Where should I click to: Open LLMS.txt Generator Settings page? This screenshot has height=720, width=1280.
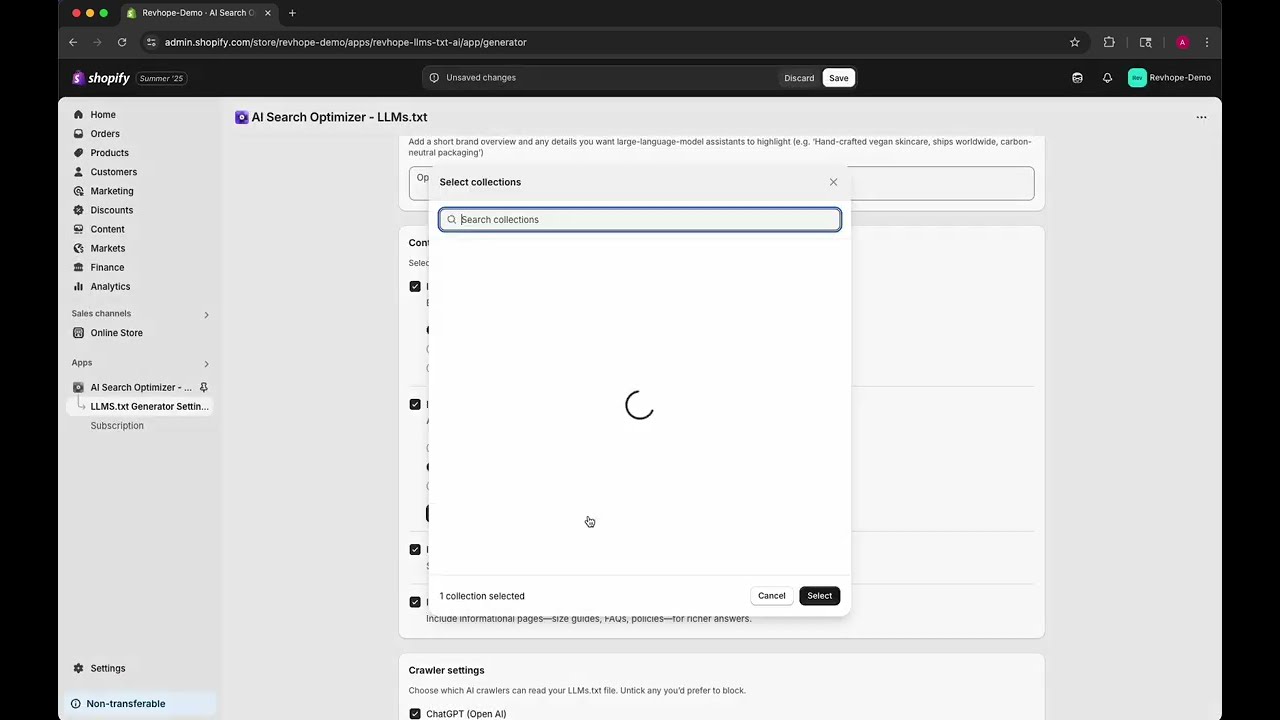click(149, 406)
